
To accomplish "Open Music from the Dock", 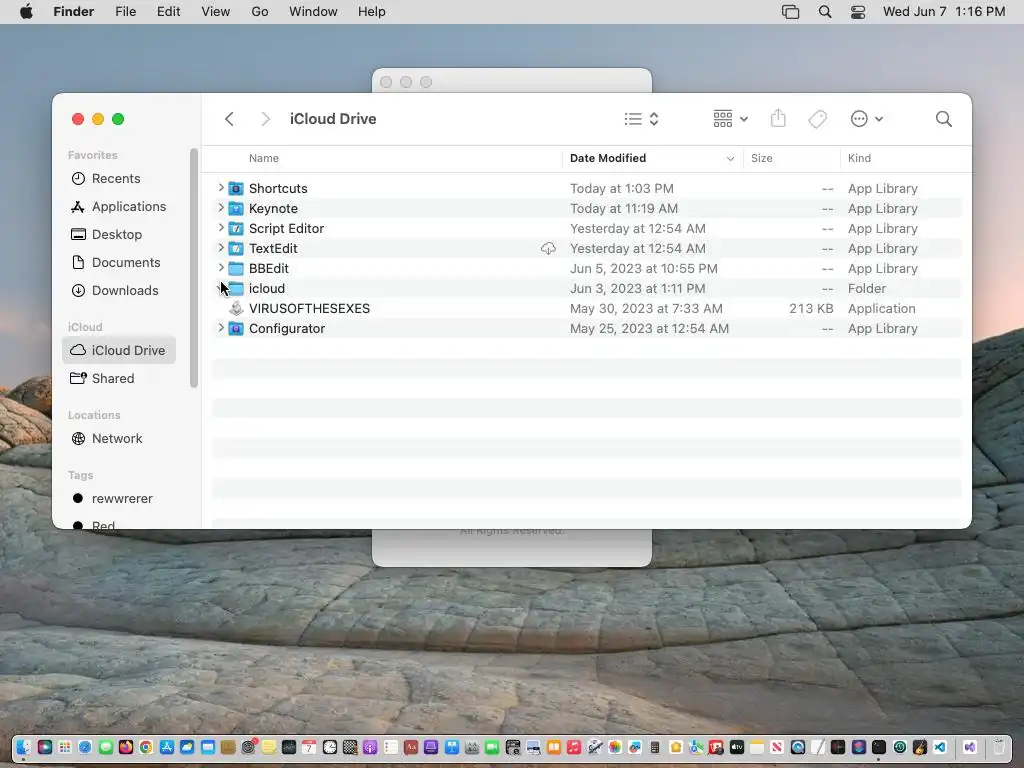I will (x=574, y=747).
